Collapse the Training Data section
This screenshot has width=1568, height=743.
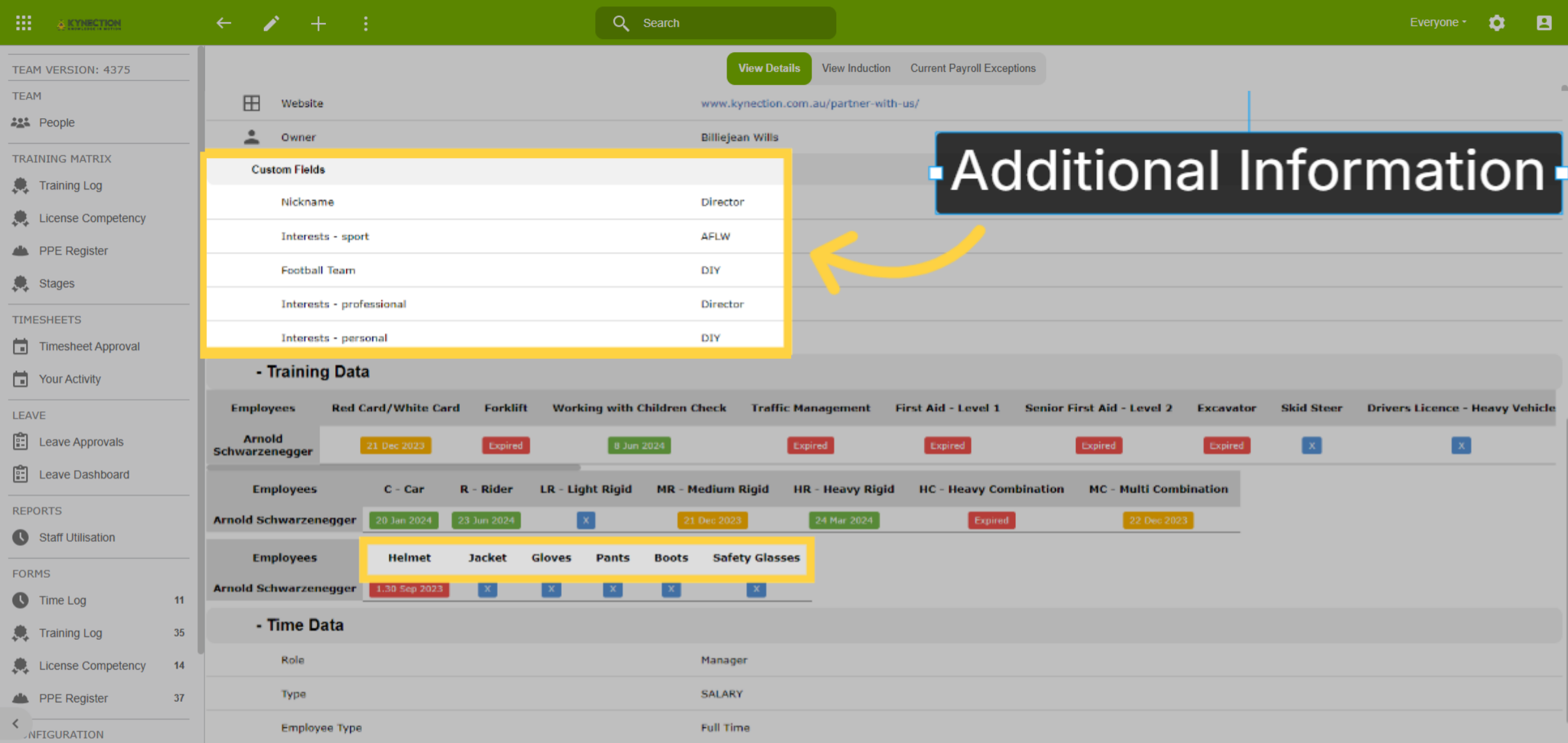[x=313, y=371]
